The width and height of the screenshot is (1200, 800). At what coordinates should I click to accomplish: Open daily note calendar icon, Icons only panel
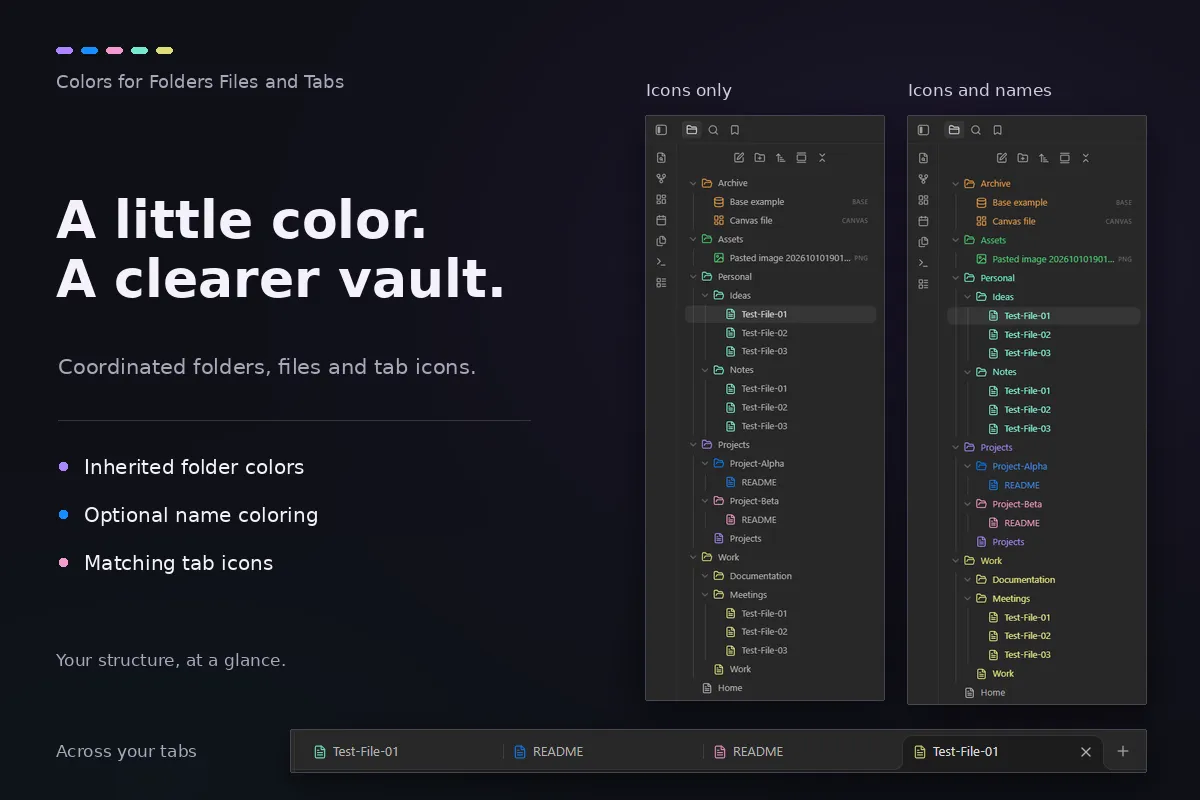tap(661, 220)
